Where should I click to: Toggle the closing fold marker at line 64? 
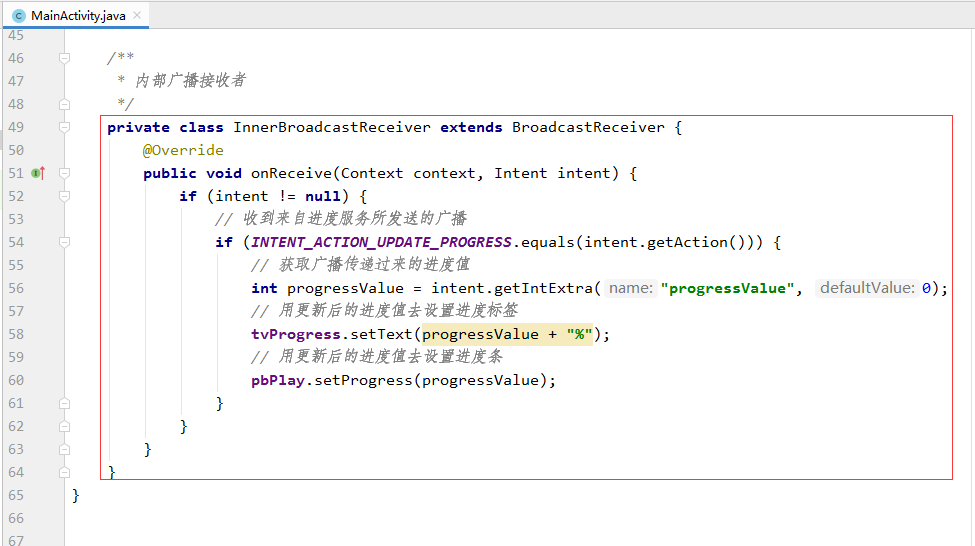(x=64, y=472)
